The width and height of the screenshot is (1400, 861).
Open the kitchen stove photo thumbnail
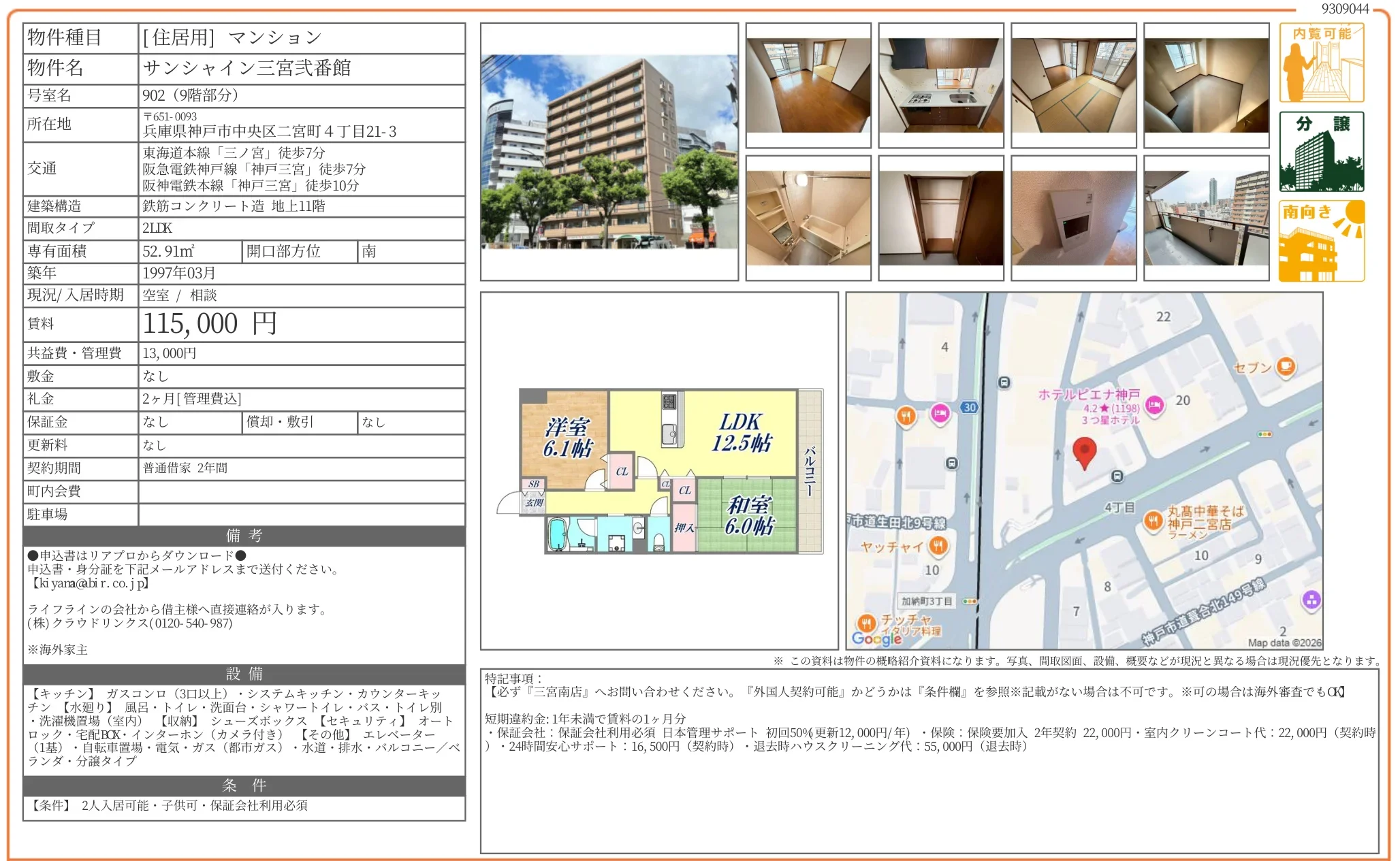940,85
